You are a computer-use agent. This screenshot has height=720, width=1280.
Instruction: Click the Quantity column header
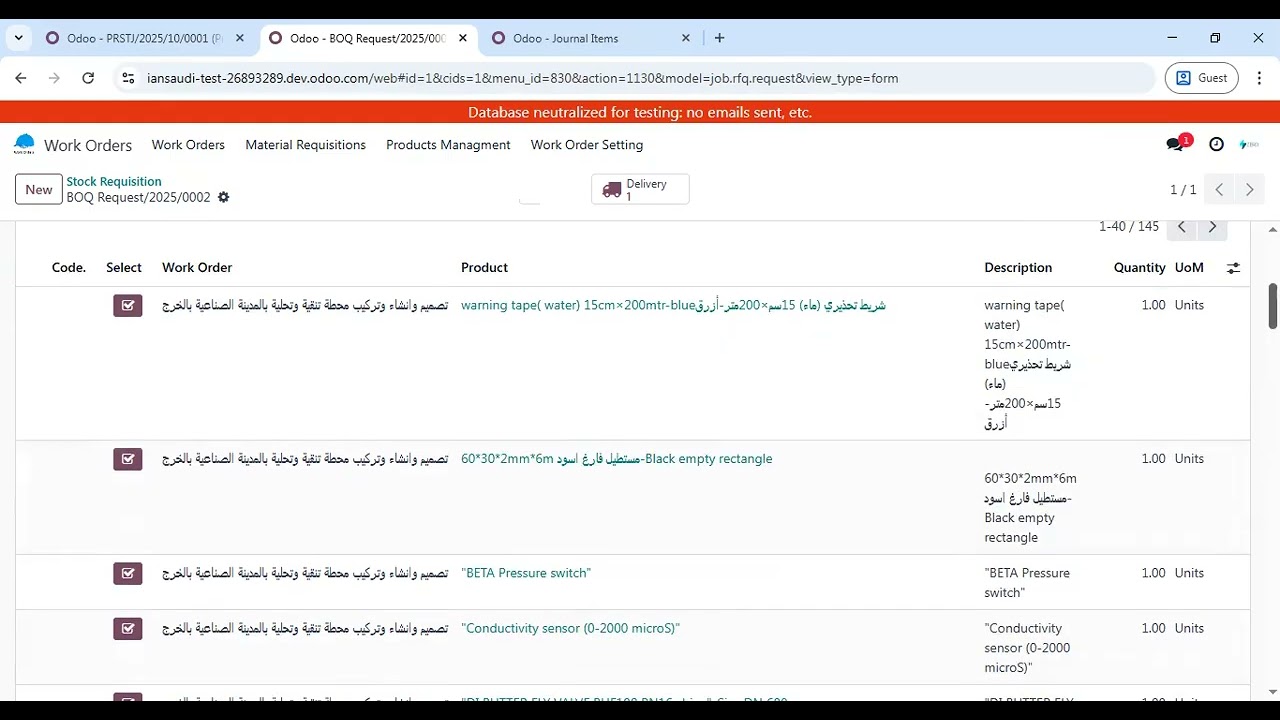[1140, 268]
